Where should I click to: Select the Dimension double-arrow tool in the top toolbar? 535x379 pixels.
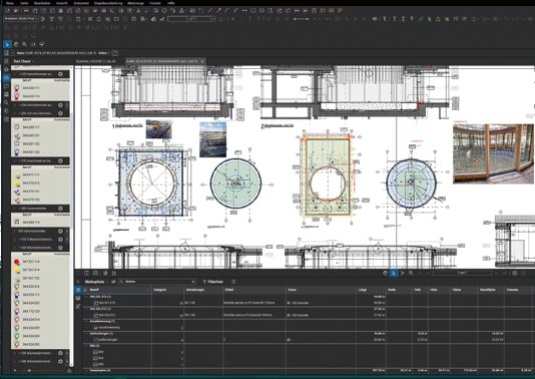[244, 11]
